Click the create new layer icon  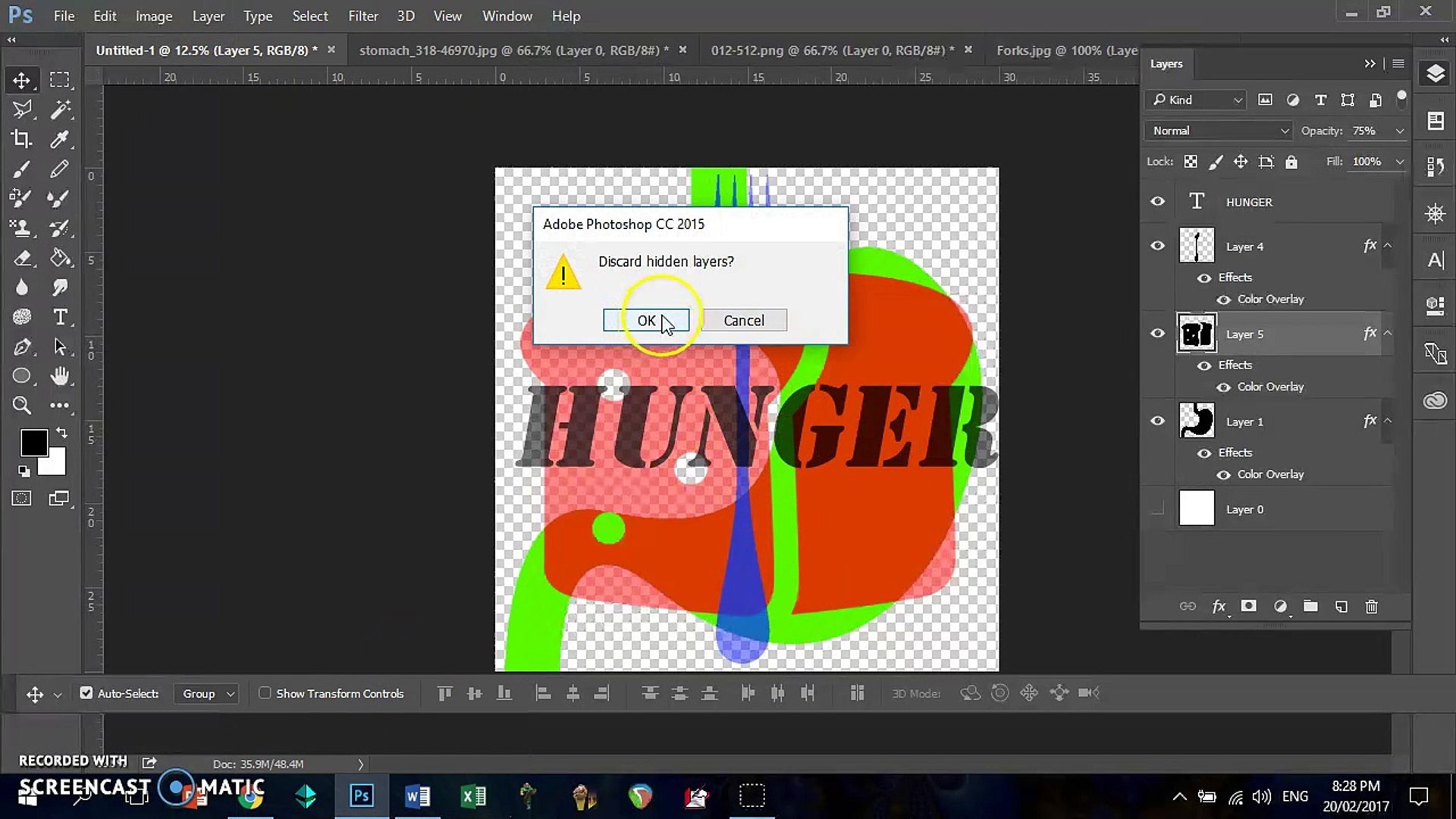1341,607
